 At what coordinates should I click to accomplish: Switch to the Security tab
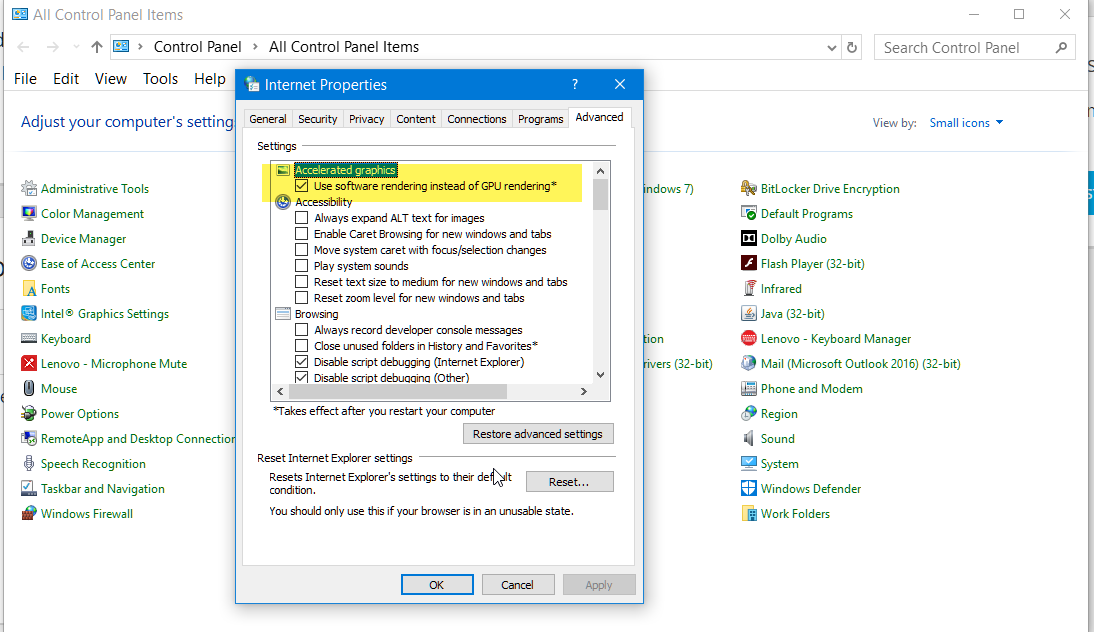coord(317,119)
